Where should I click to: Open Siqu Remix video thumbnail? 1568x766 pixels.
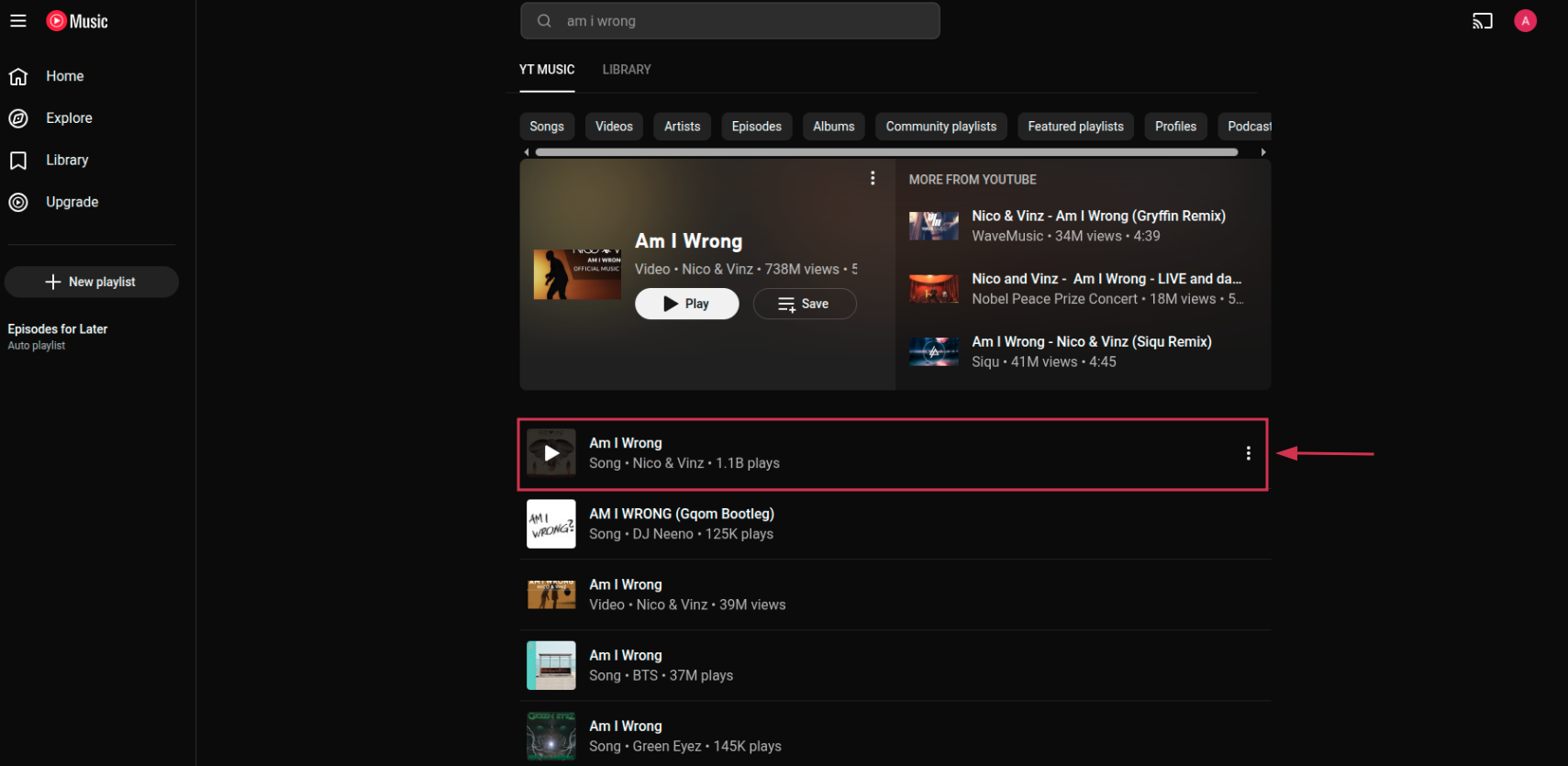(934, 351)
